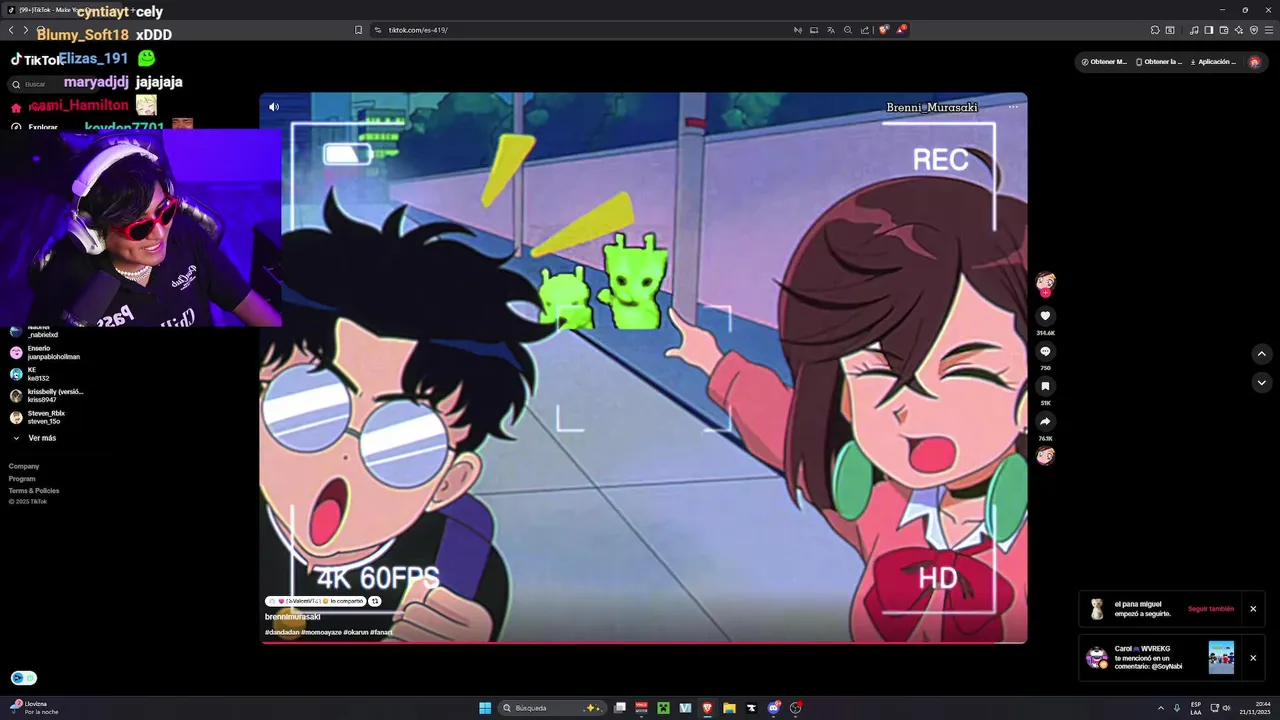Click the repost icon beside the shared-by pill
The image size is (1280, 720).
click(375, 601)
